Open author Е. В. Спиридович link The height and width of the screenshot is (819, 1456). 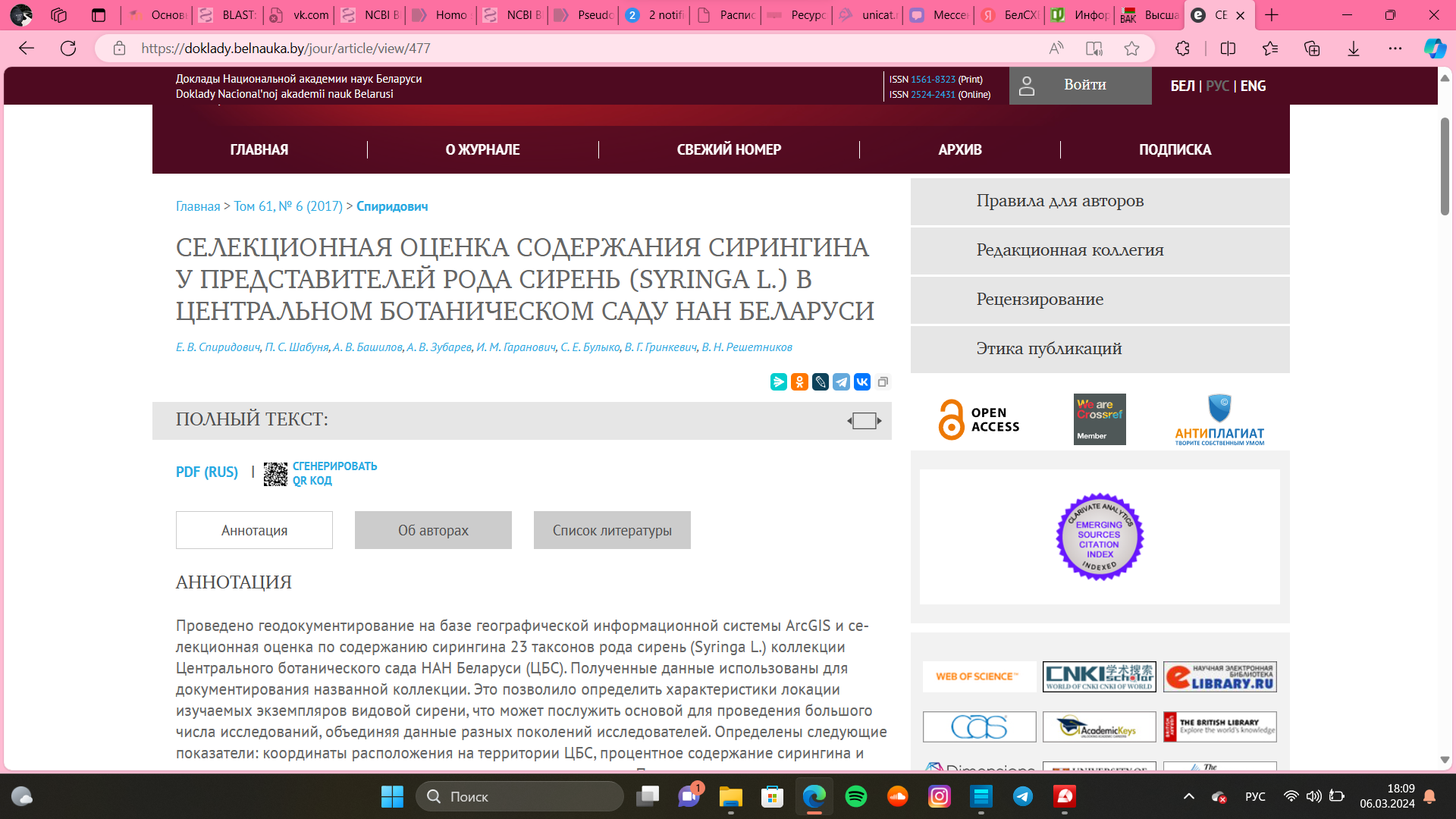[x=218, y=347]
